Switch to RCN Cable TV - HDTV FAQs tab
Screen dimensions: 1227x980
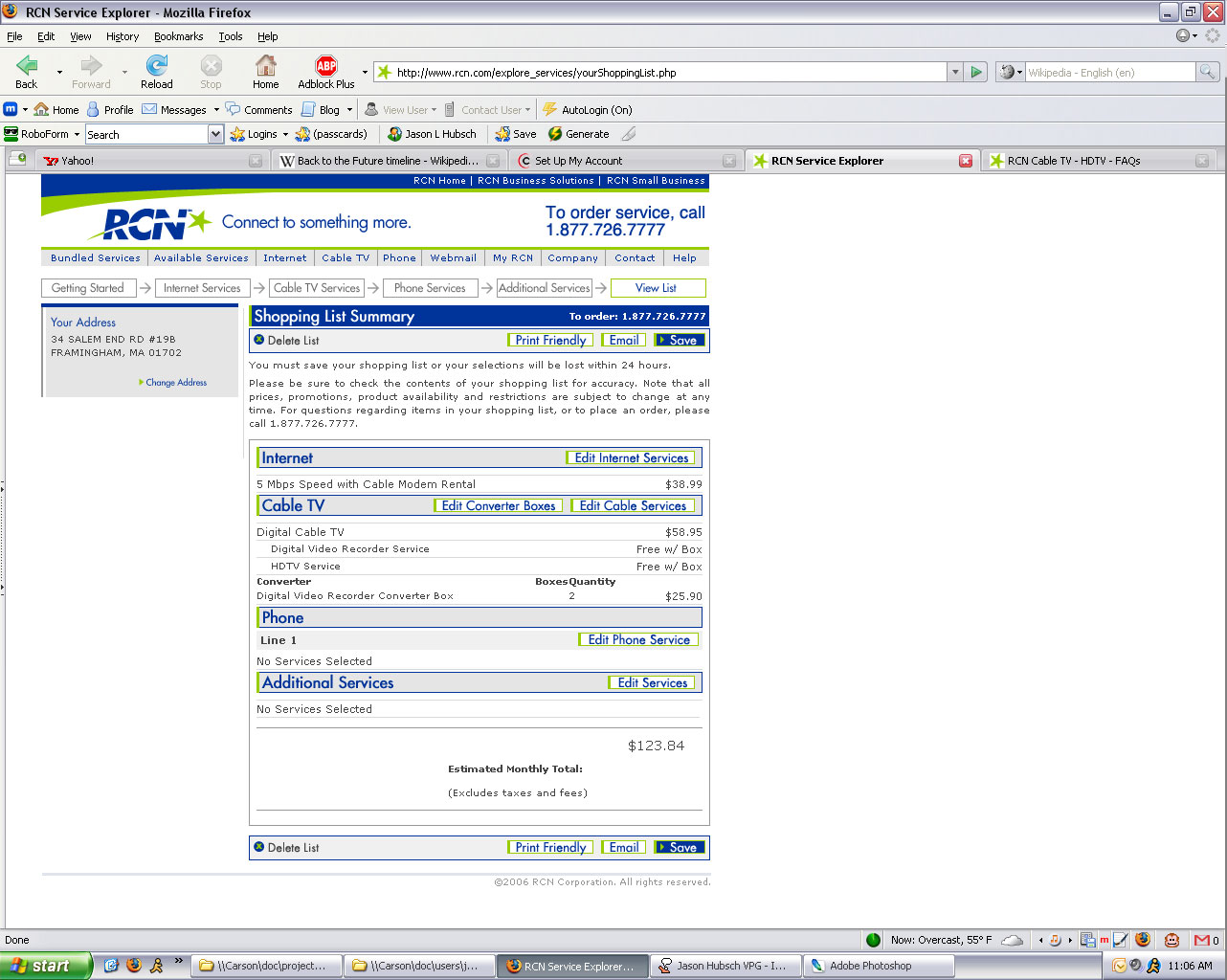[x=1073, y=161]
